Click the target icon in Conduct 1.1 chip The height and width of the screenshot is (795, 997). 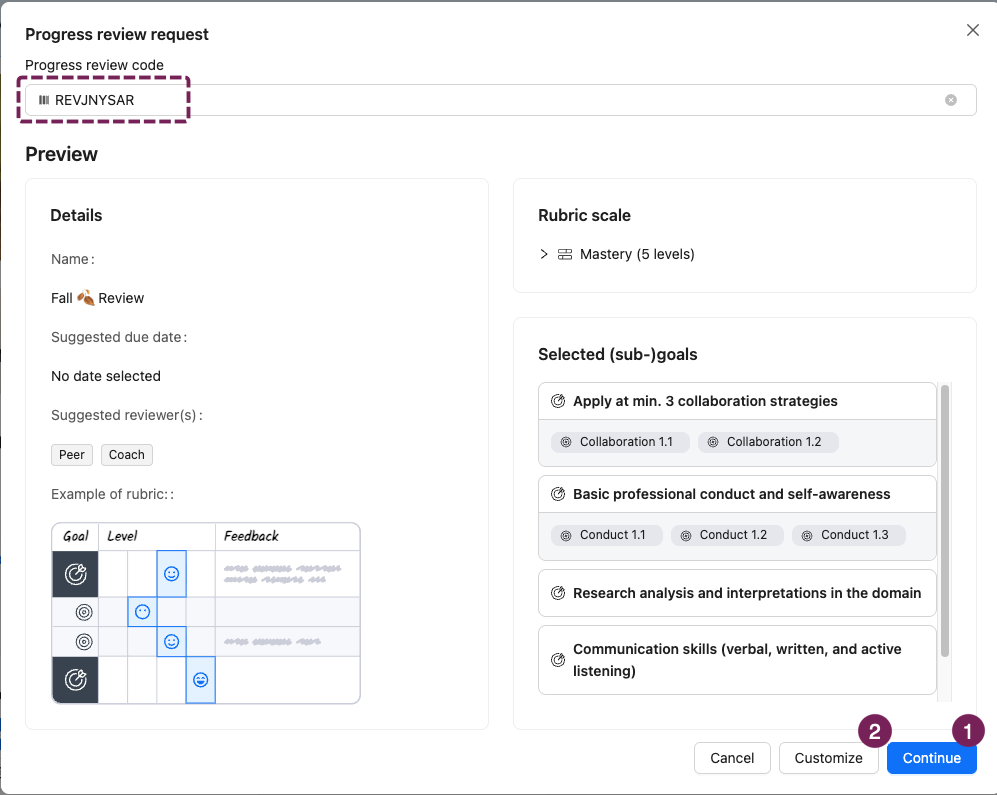(x=566, y=536)
